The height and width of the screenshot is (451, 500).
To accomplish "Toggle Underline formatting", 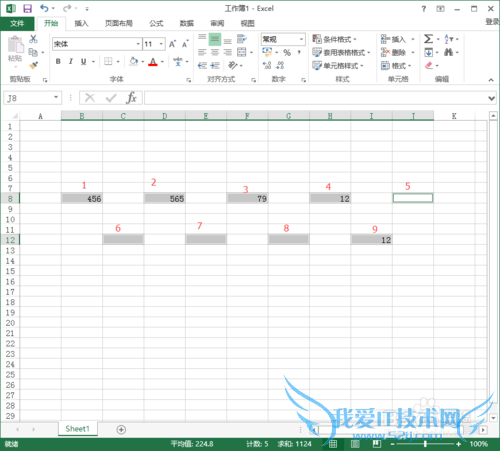I will point(84,61).
